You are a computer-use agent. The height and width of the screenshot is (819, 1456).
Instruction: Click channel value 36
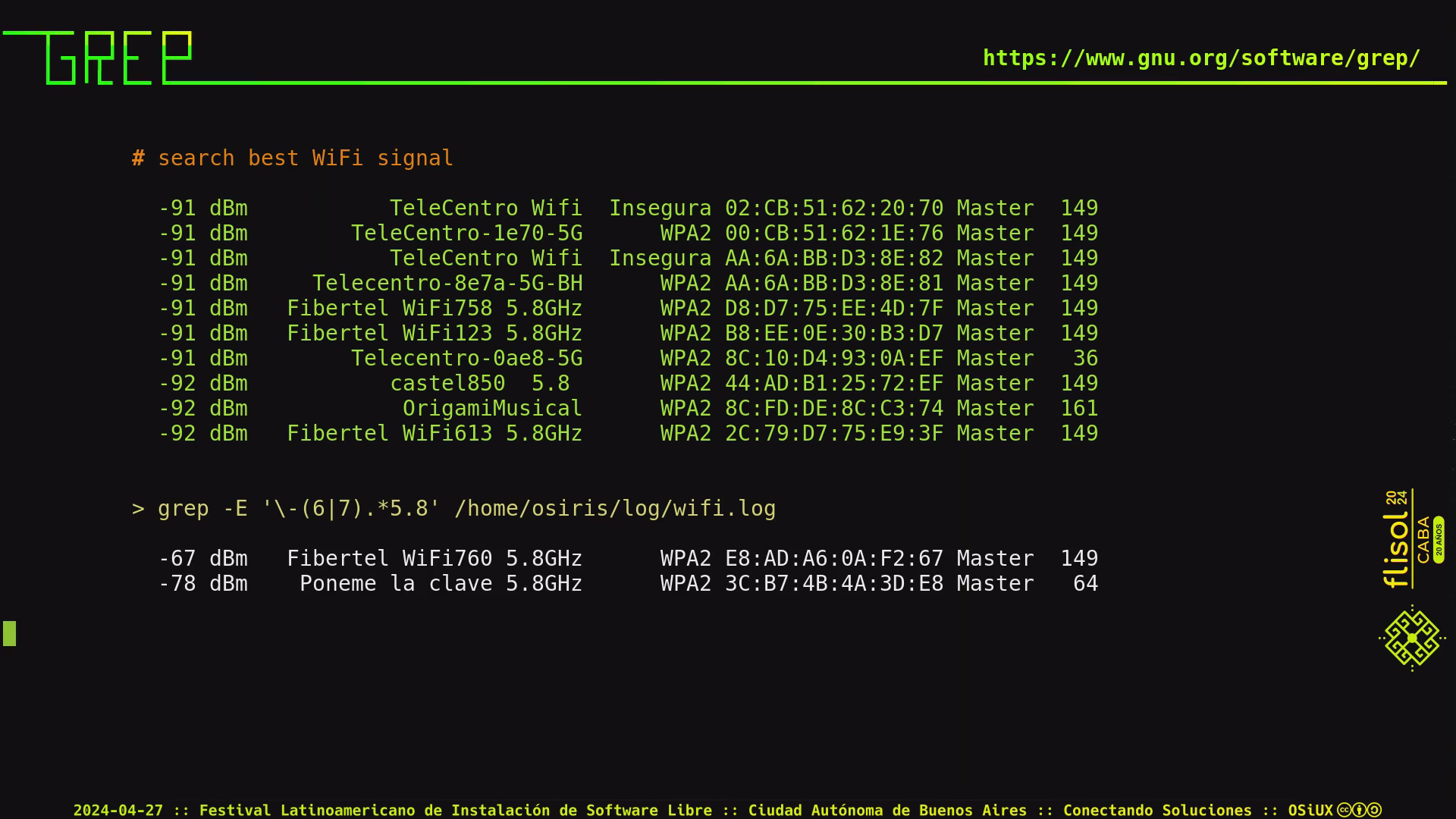pos(1085,358)
